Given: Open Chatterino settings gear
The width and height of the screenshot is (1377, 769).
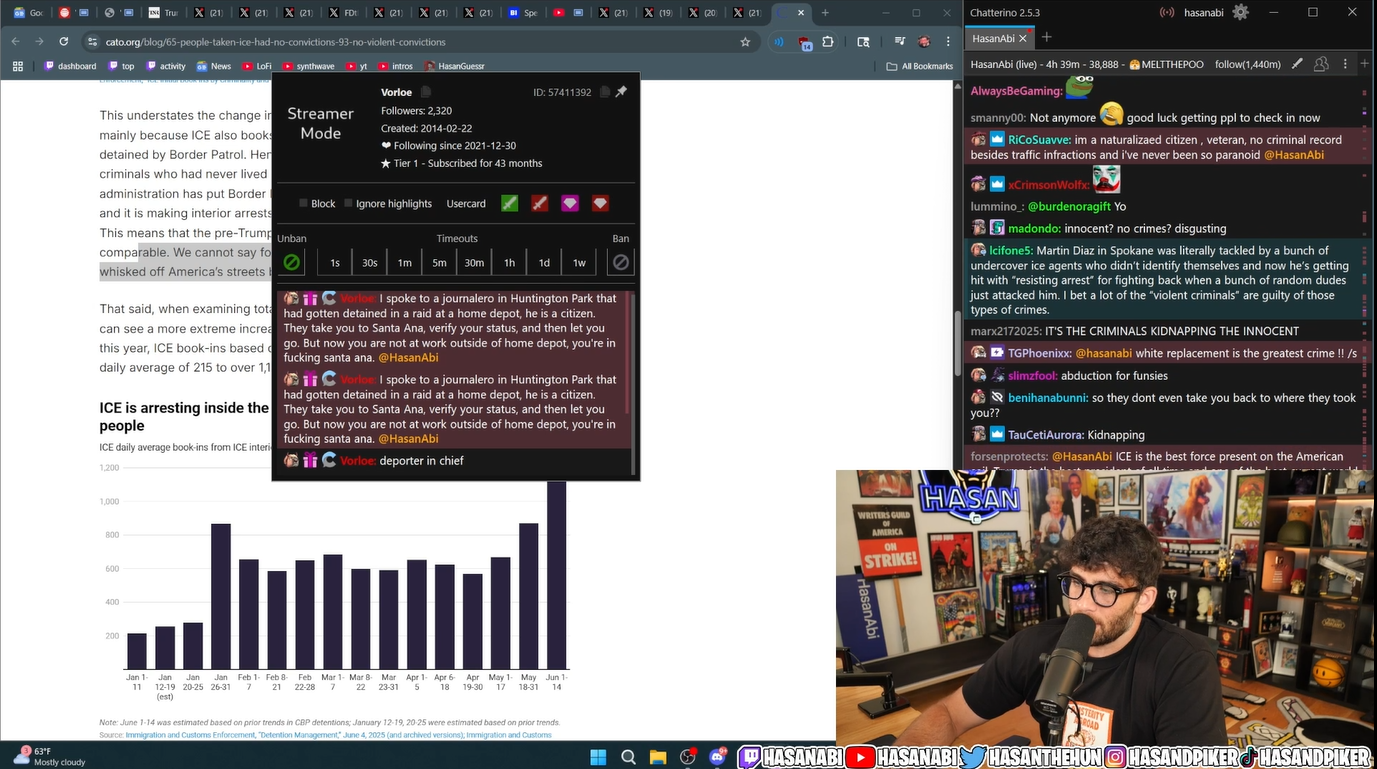Looking at the screenshot, I should coord(1241,12).
